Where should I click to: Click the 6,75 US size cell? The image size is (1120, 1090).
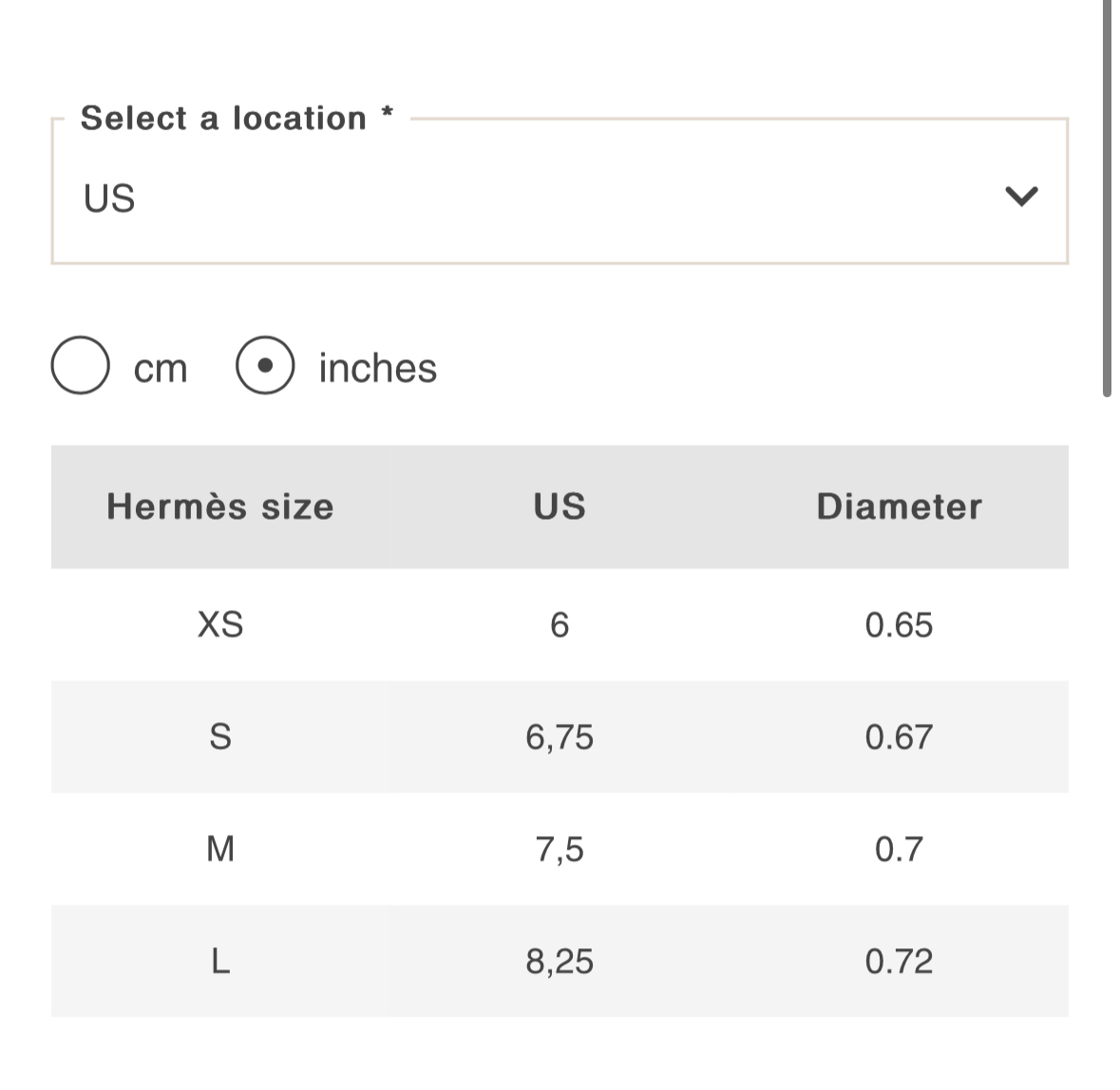pos(560,737)
